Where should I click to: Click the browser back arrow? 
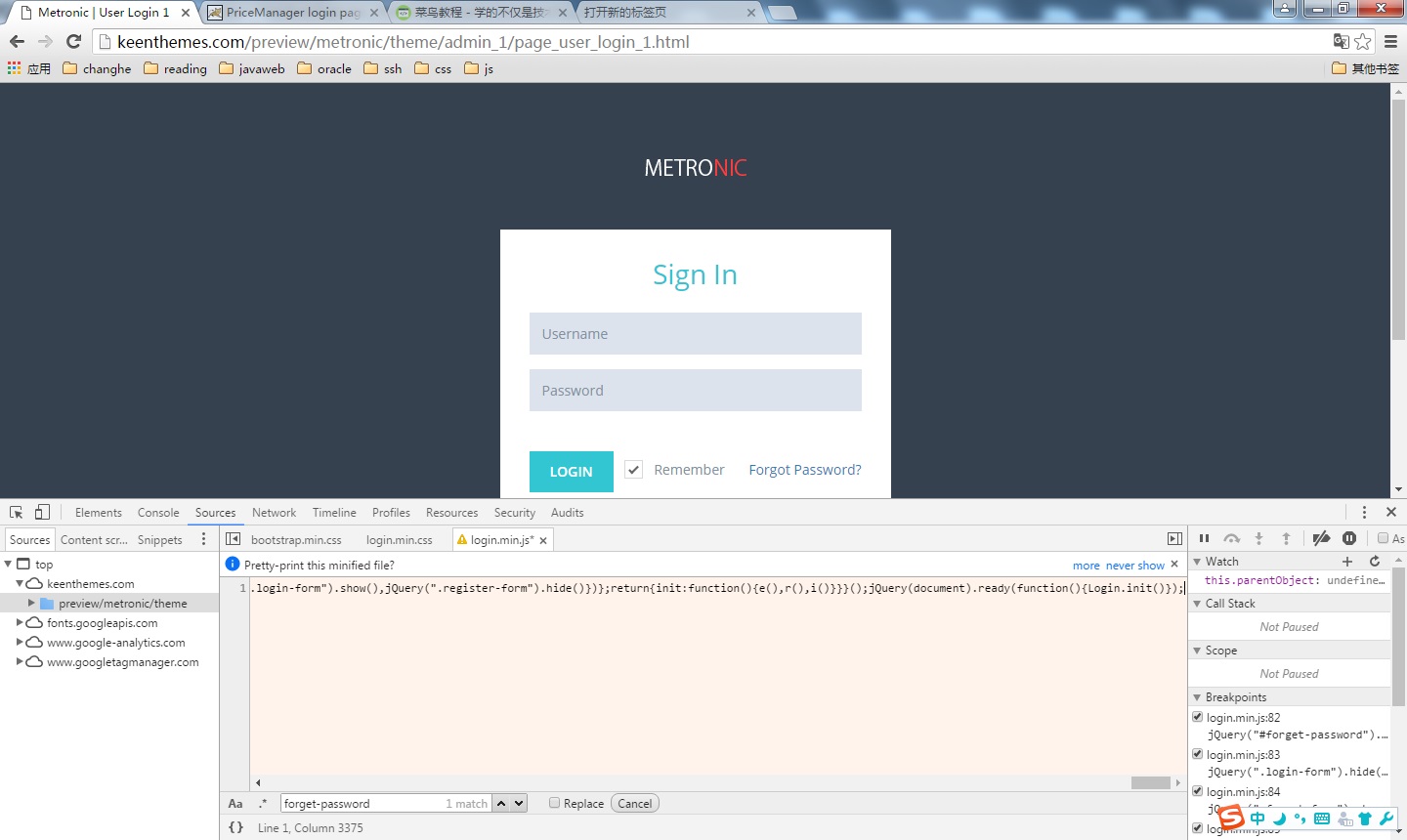click(17, 41)
